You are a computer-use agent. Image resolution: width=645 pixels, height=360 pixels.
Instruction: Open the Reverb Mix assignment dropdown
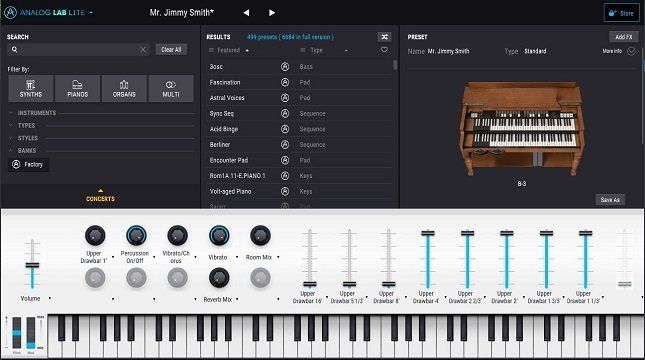[237, 300]
